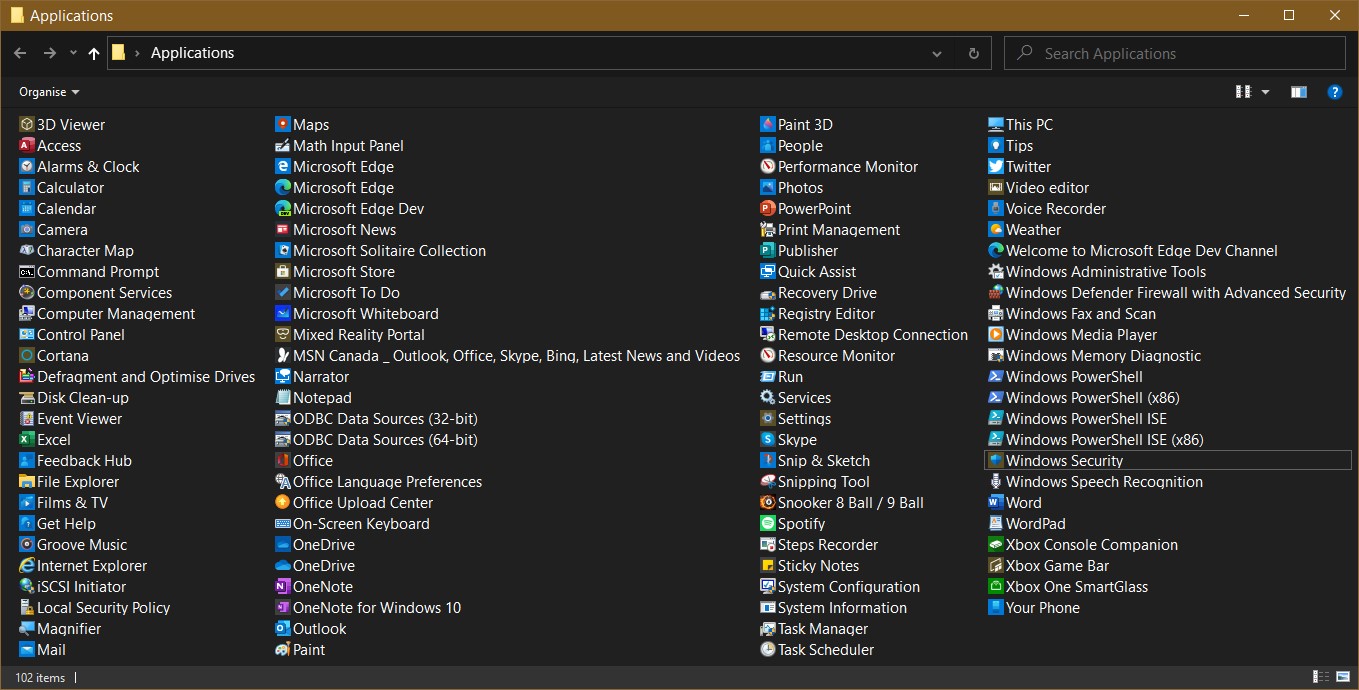Click the Applications breadcrumb in address bar
The image size is (1359, 690).
click(x=192, y=53)
